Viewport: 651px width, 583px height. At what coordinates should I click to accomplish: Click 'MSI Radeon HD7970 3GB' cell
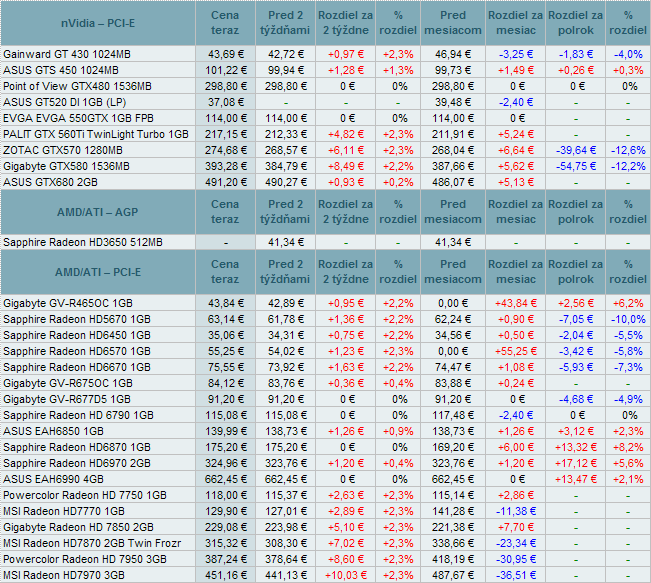pyautogui.click(x=64, y=575)
